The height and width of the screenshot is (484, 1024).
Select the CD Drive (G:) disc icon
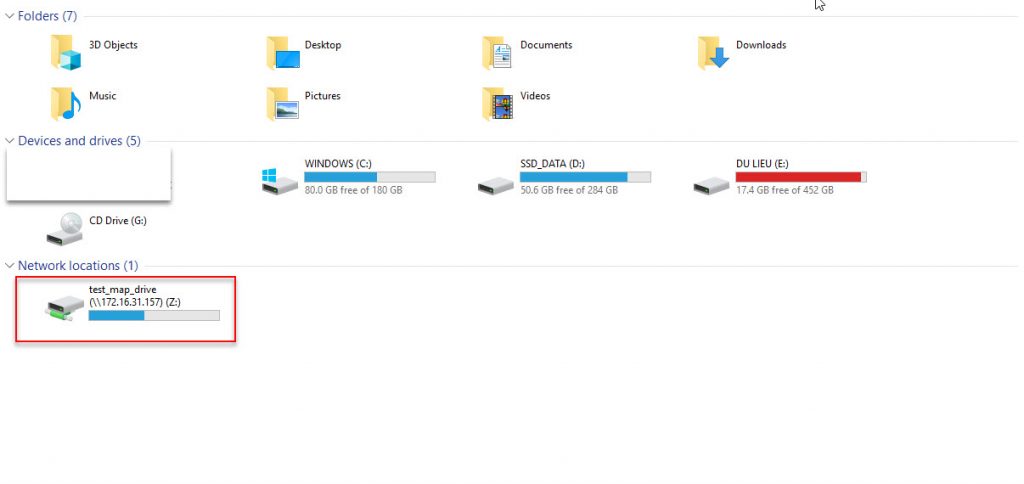[65, 229]
